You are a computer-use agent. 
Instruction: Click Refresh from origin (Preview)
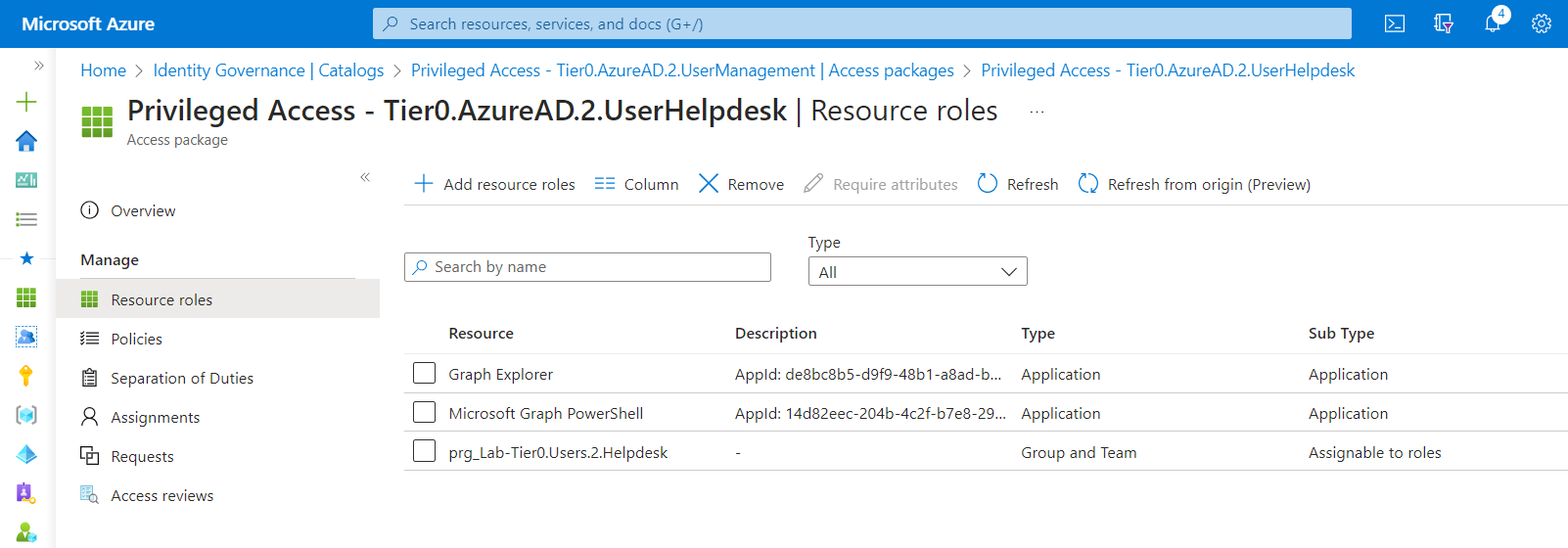[x=1194, y=184]
